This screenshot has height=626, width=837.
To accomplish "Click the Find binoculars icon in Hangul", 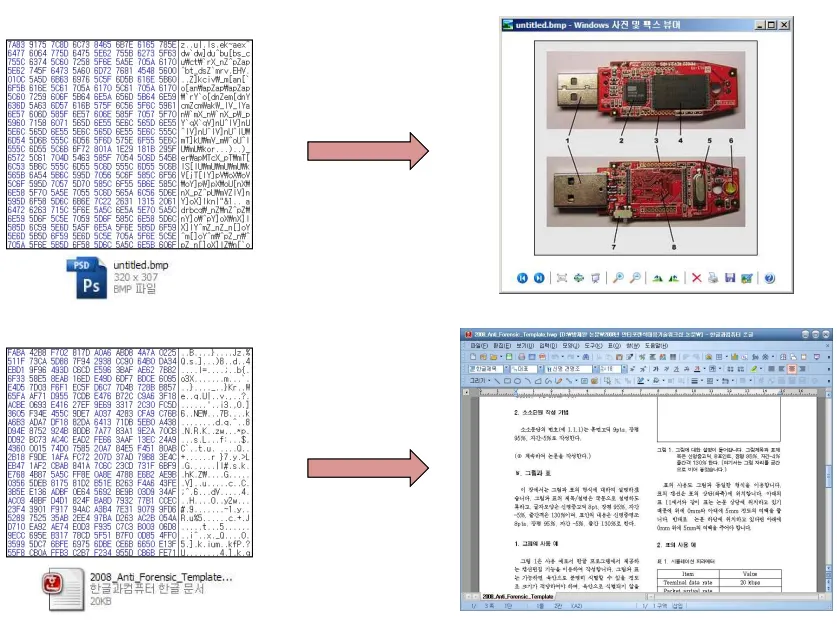I will pos(586,357).
